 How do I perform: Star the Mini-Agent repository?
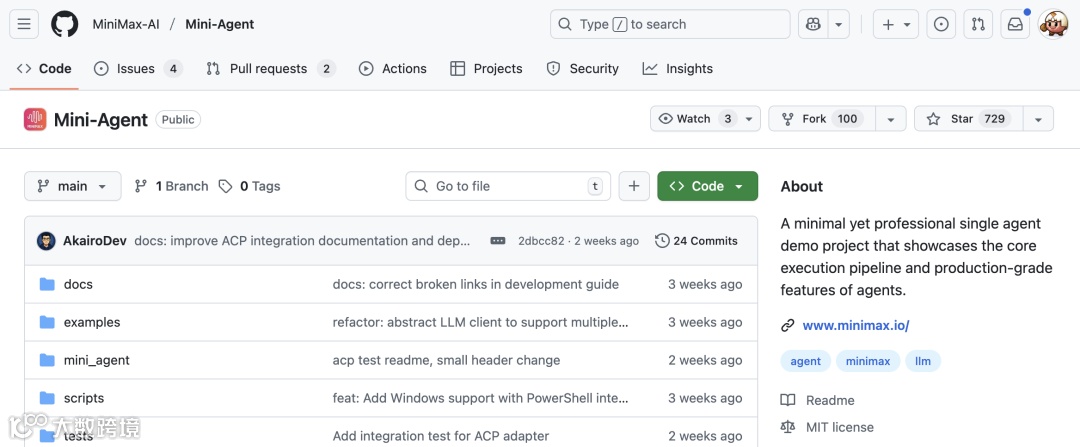click(x=962, y=119)
